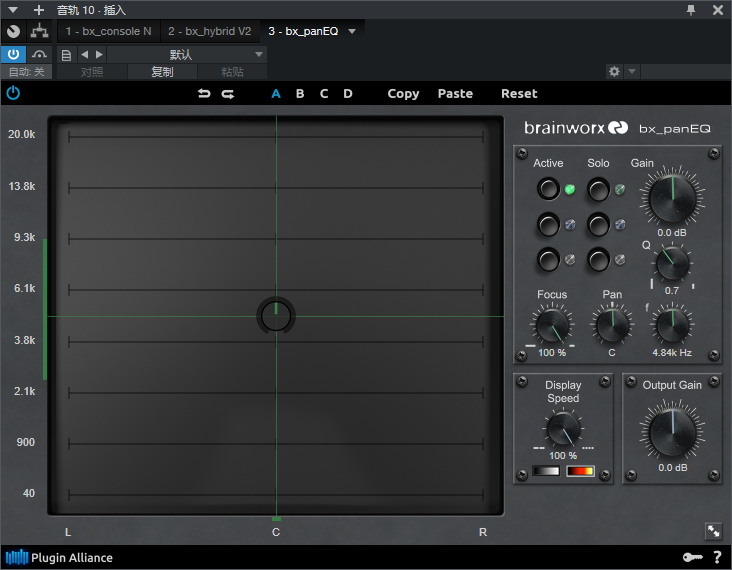Image resolution: width=732 pixels, height=570 pixels.
Task: Select the 3 - bx_panEQ tab
Action: click(x=303, y=31)
